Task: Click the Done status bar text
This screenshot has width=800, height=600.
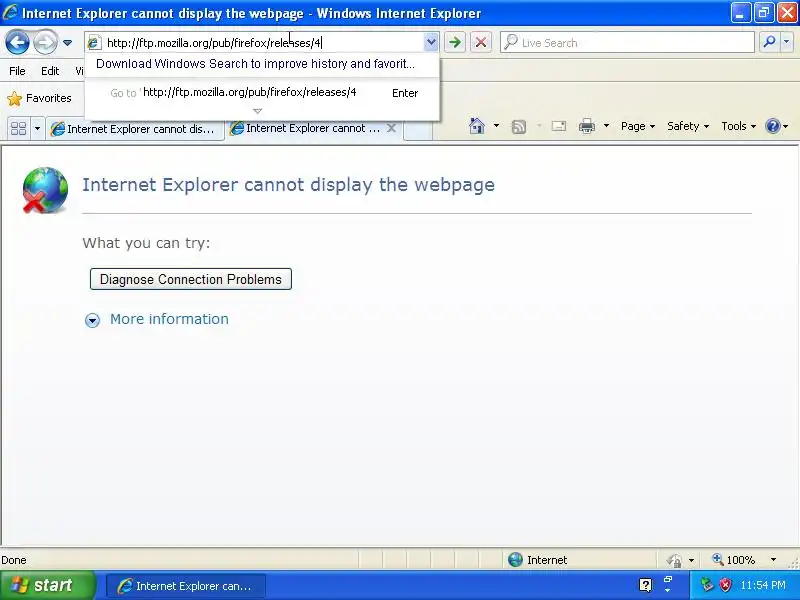Action: 14,560
